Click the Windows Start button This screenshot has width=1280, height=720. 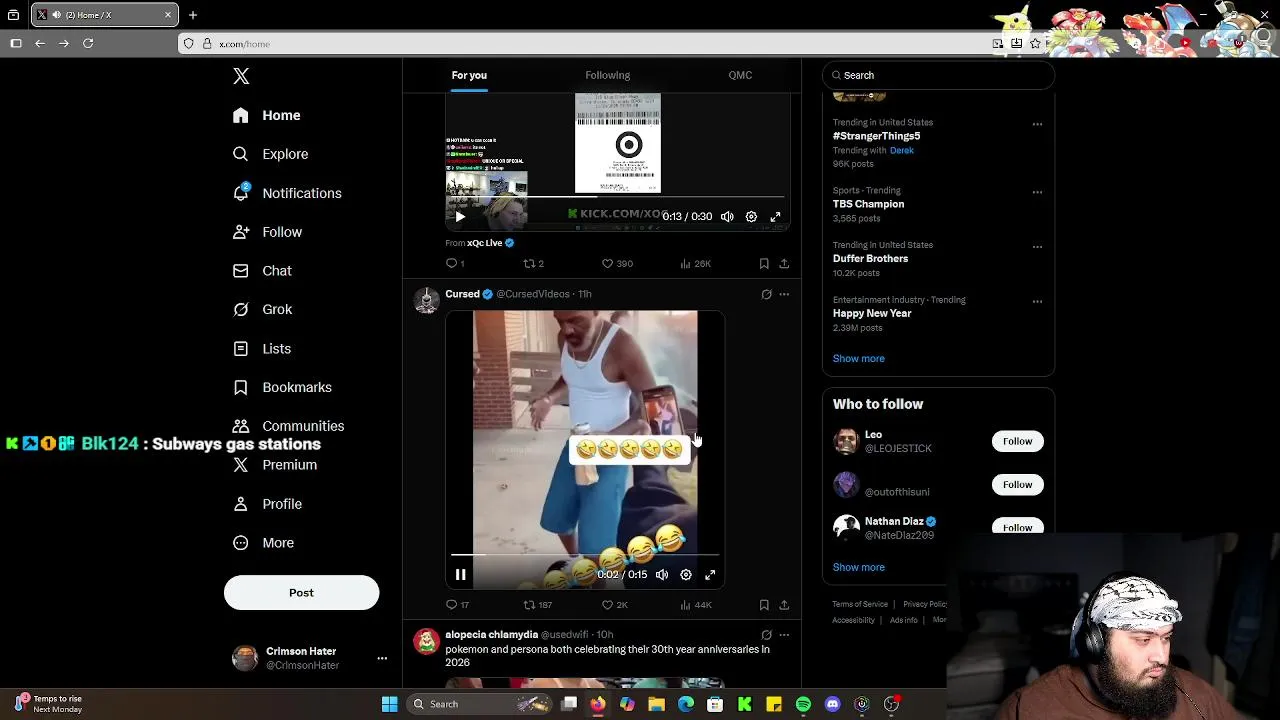[389, 704]
